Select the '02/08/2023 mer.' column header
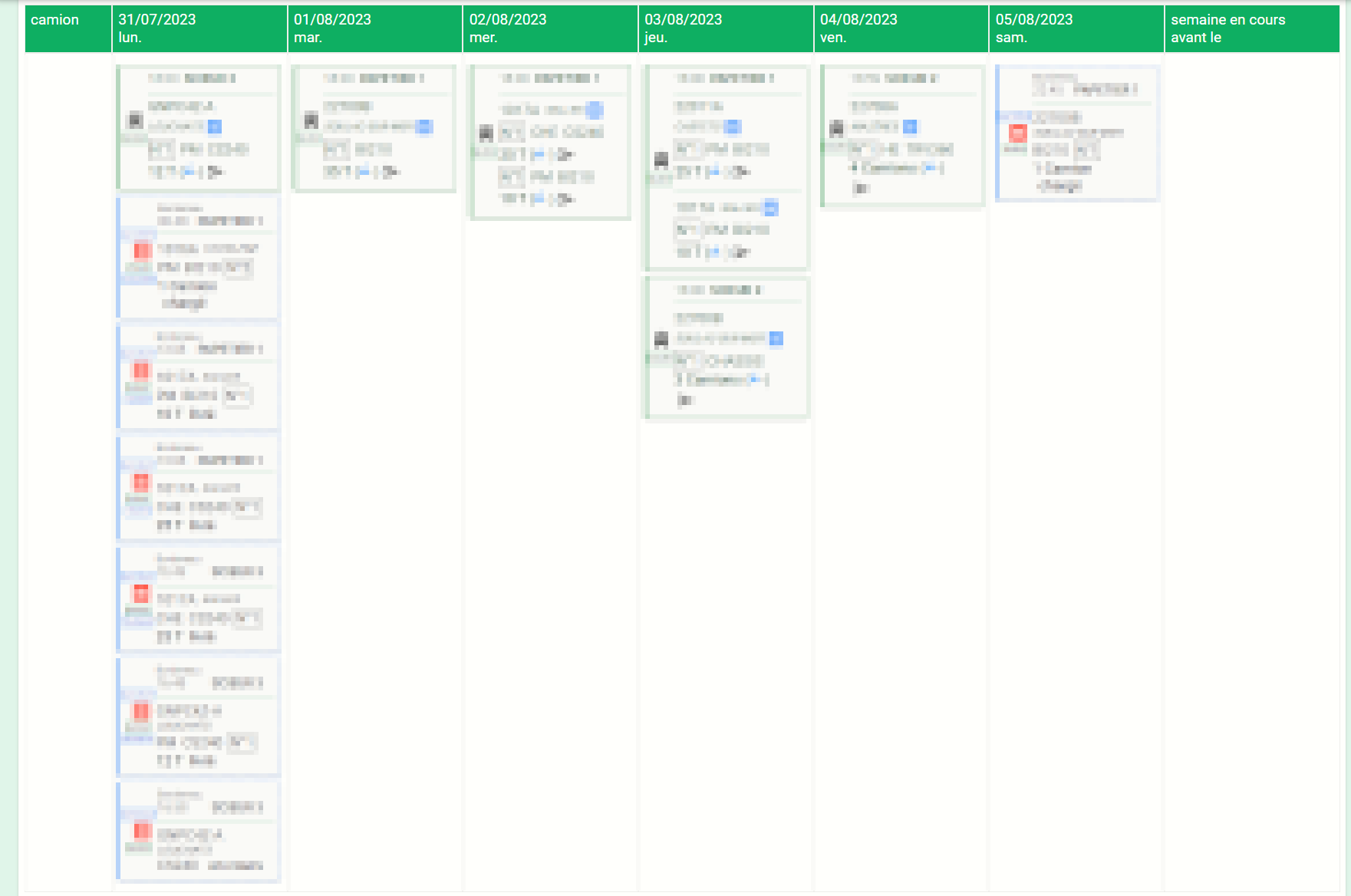Viewport: 1351px width, 896px height. click(x=551, y=29)
